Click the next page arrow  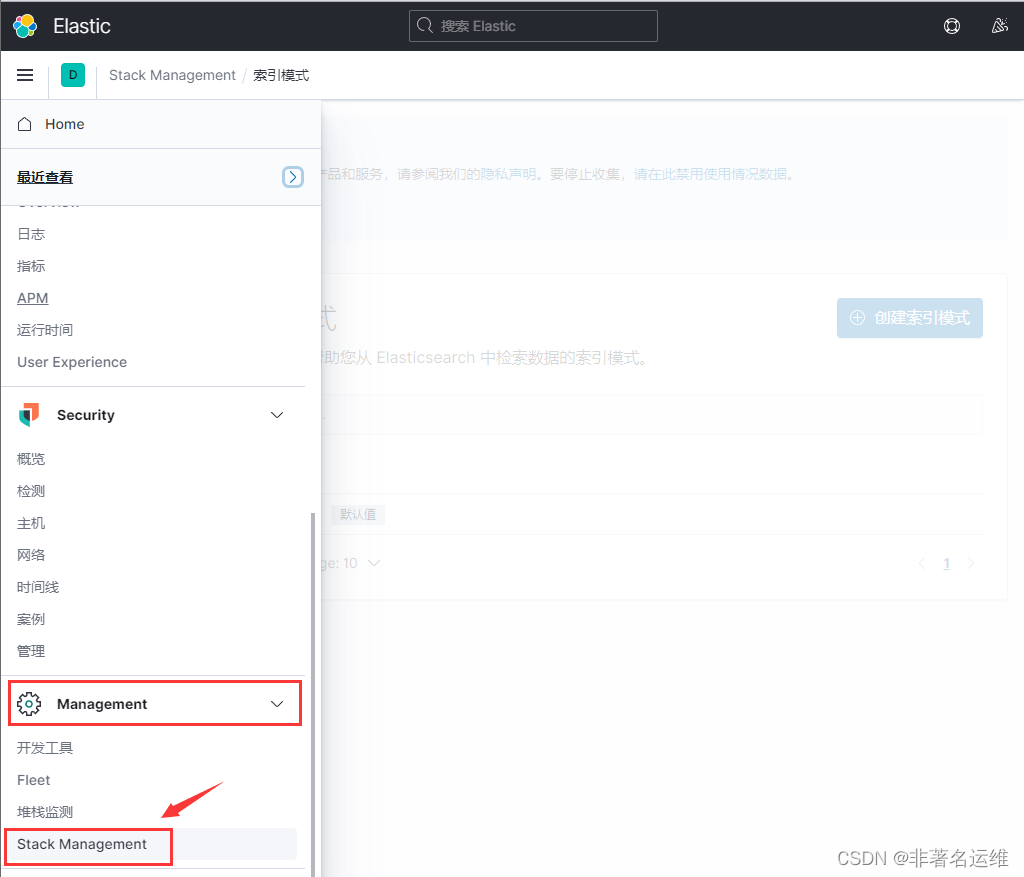[971, 563]
